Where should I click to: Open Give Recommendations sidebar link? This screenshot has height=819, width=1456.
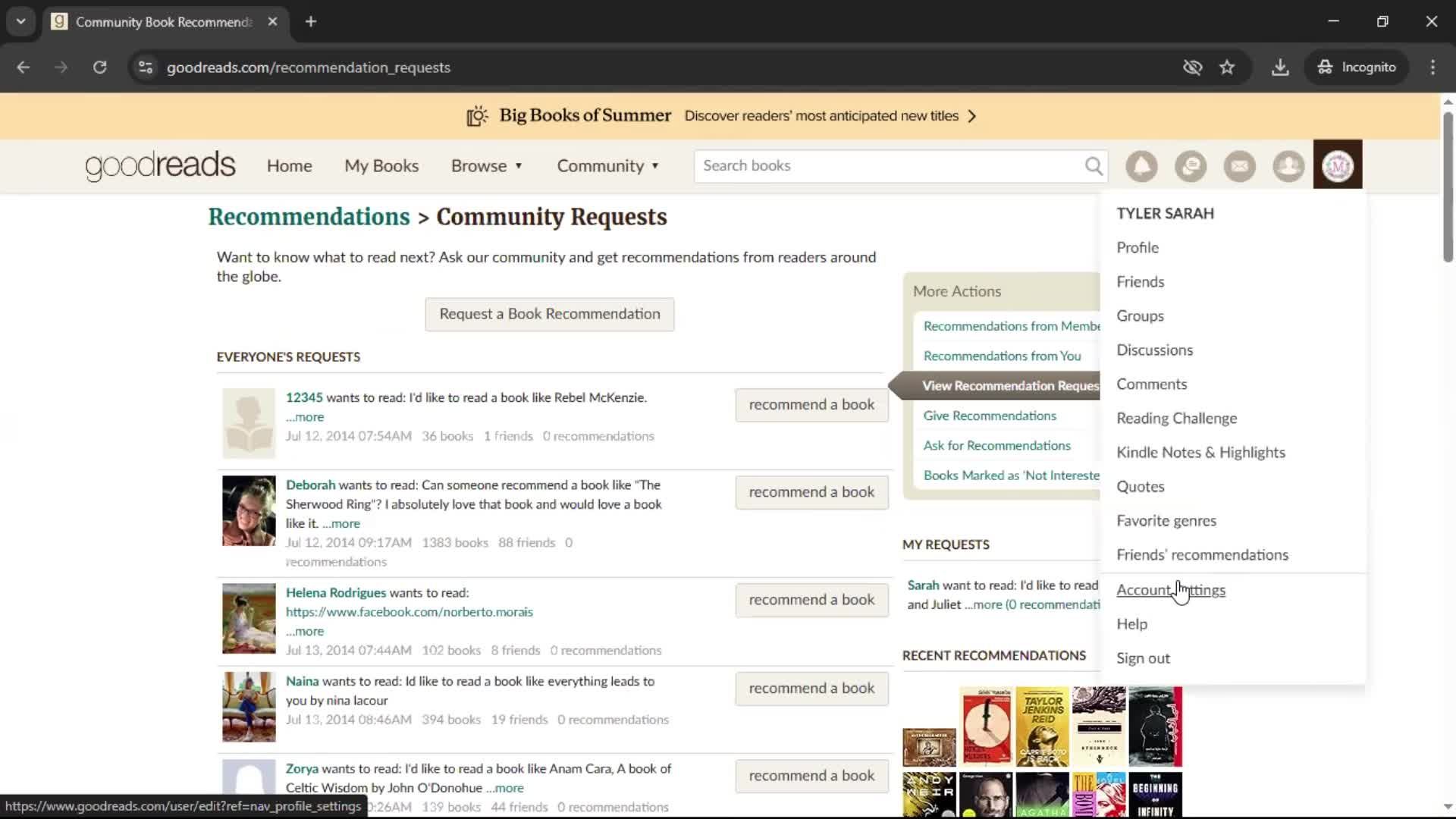coord(989,416)
